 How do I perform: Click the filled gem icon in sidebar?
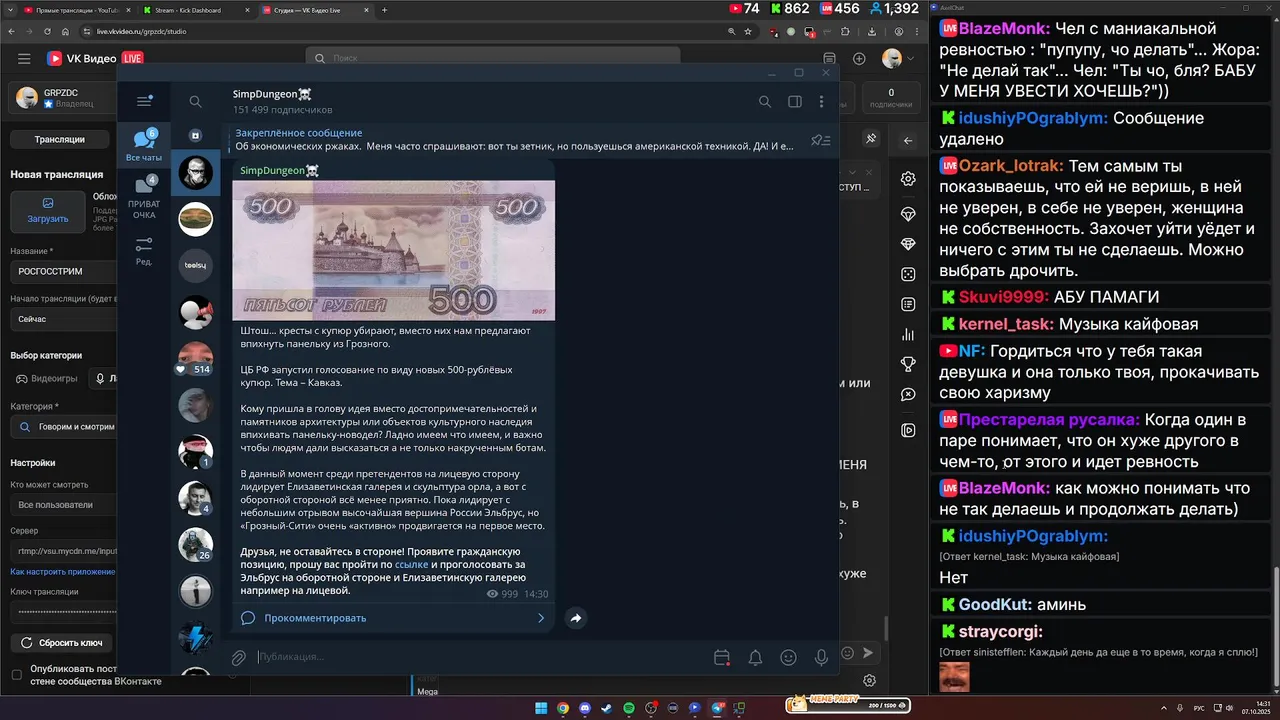pyautogui.click(x=908, y=244)
